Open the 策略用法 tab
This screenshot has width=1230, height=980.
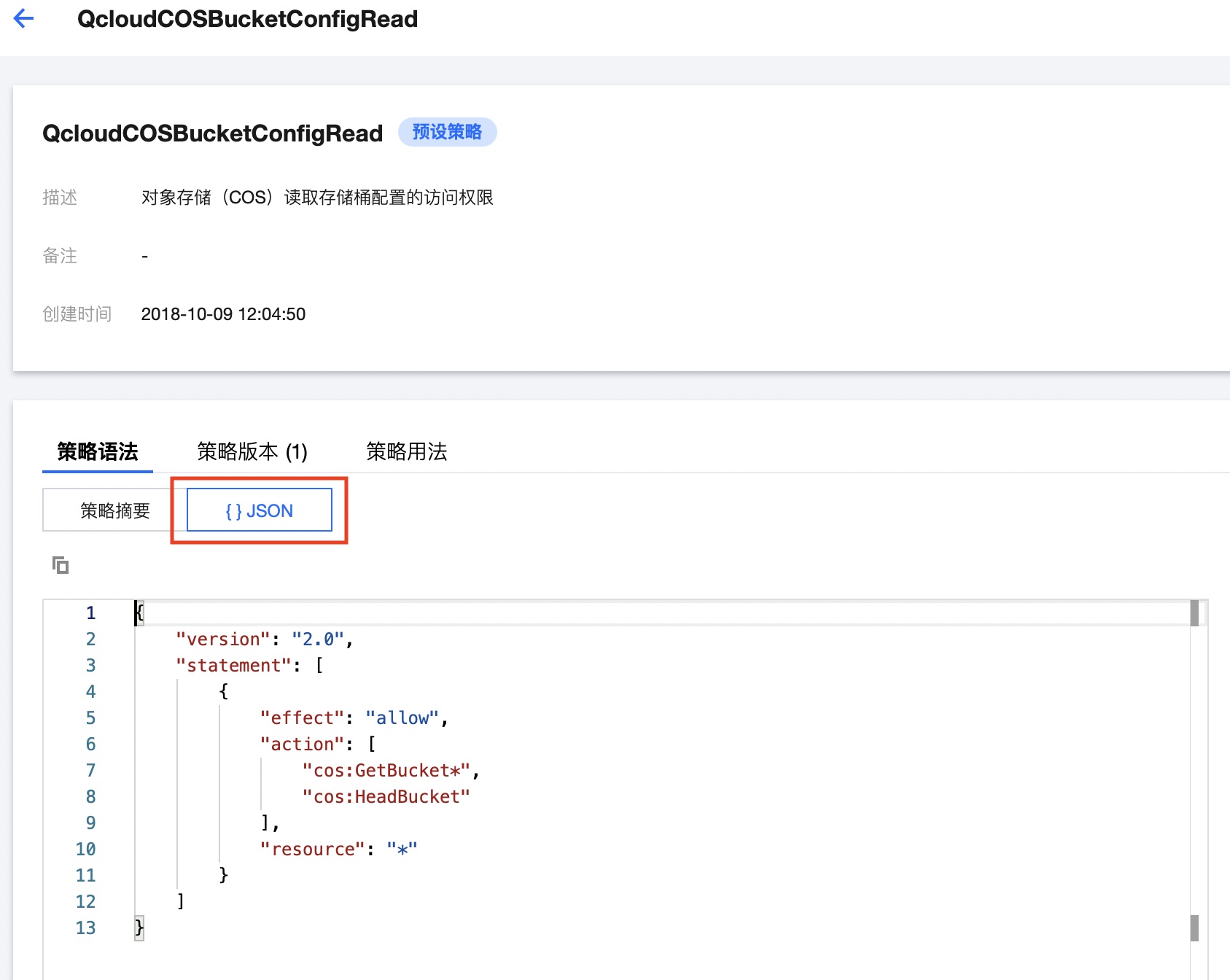click(x=407, y=451)
